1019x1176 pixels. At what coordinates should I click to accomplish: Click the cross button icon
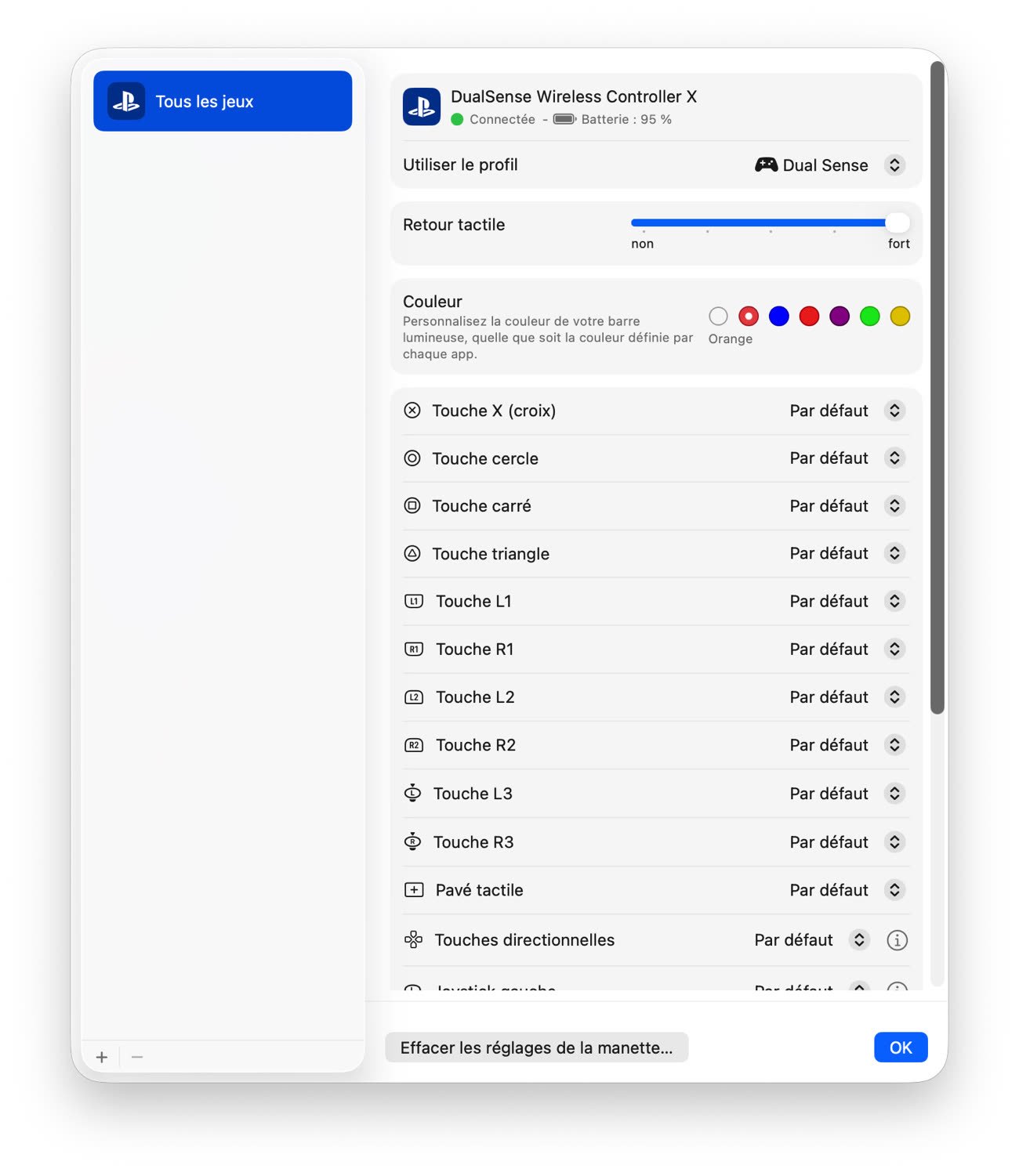pyautogui.click(x=412, y=411)
